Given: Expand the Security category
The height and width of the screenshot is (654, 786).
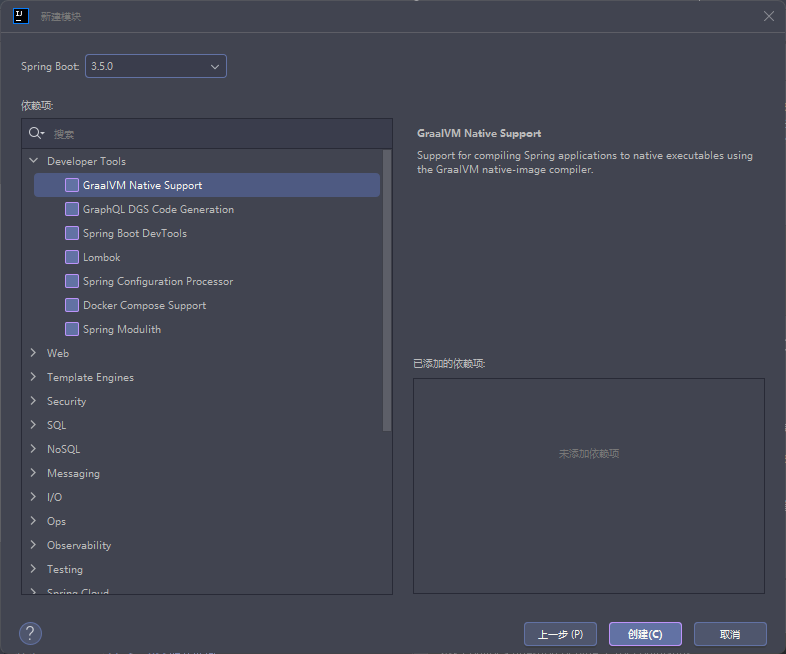Looking at the screenshot, I should point(34,401).
